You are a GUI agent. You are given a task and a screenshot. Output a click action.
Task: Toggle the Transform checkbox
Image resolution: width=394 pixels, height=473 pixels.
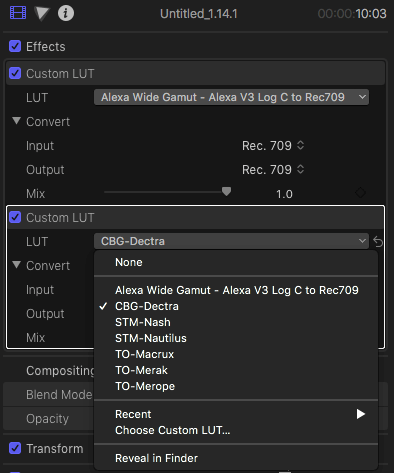(x=15, y=448)
